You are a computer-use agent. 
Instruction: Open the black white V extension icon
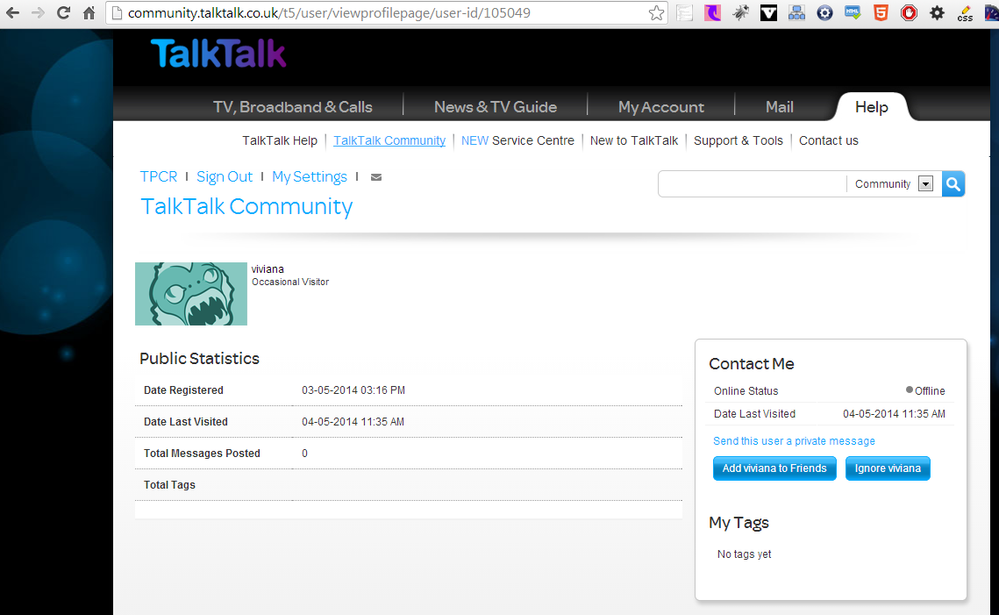(x=768, y=13)
